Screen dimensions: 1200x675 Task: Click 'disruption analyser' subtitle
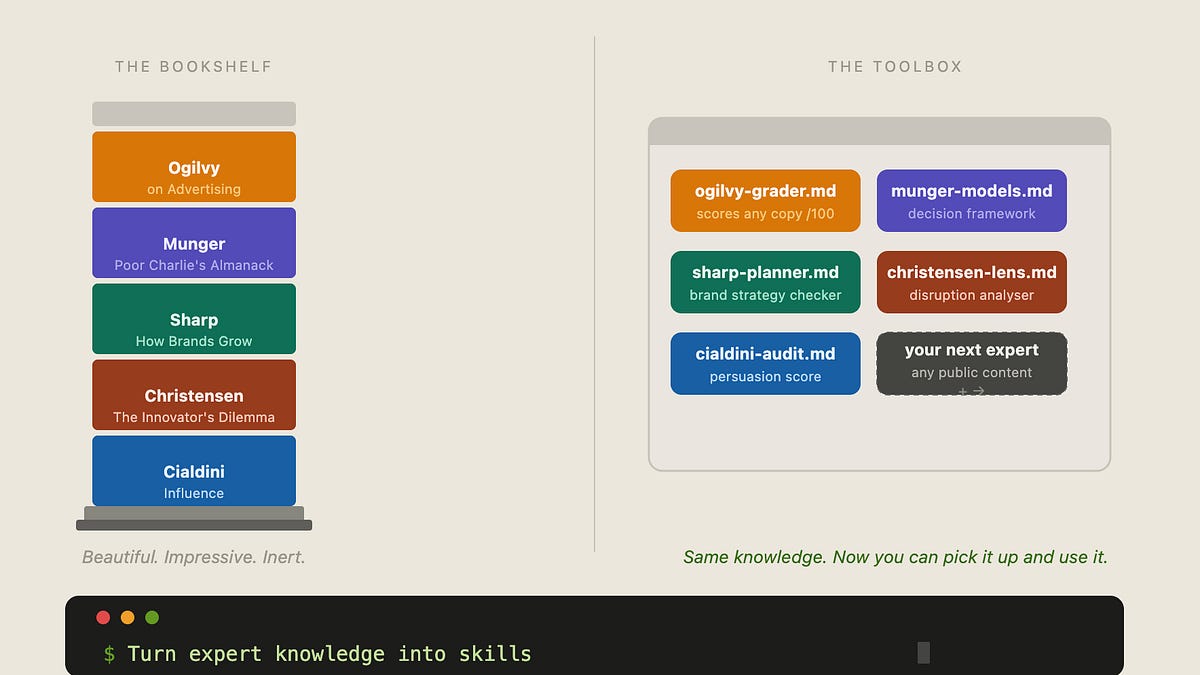point(972,295)
